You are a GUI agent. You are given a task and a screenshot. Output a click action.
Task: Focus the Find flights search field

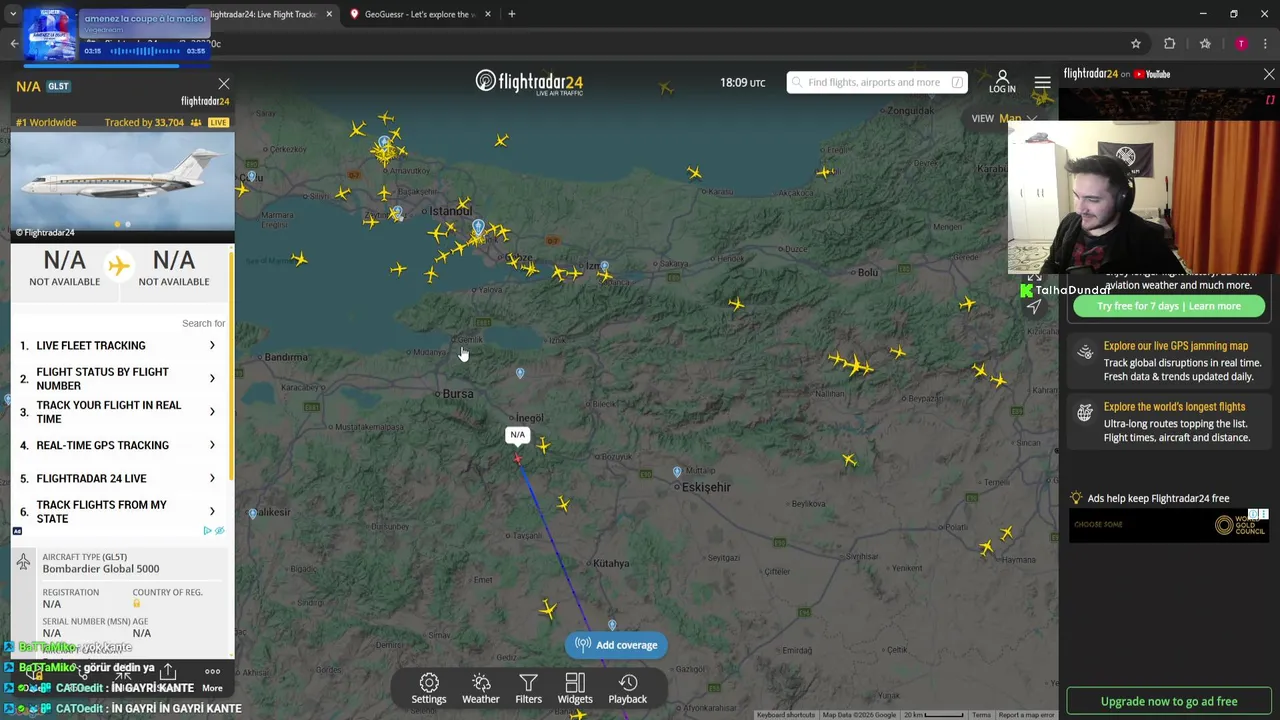pos(877,82)
